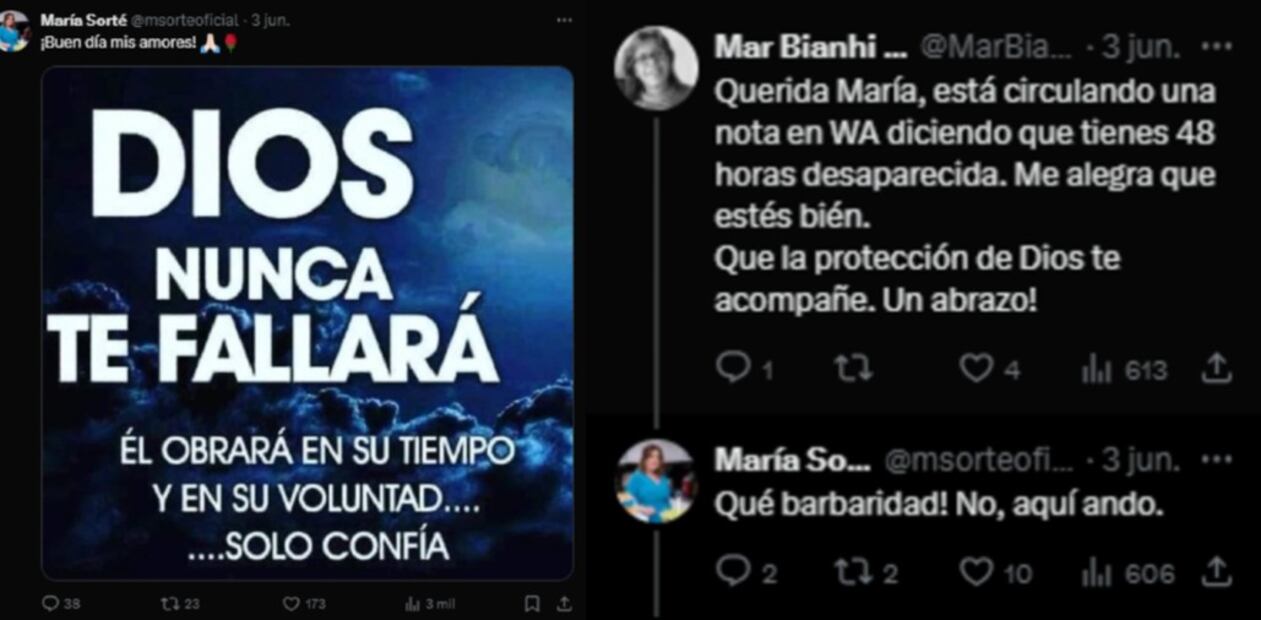Enlarge the 'Dios nunca te fallará' image
The width and height of the screenshot is (1261, 620).
coord(307,324)
